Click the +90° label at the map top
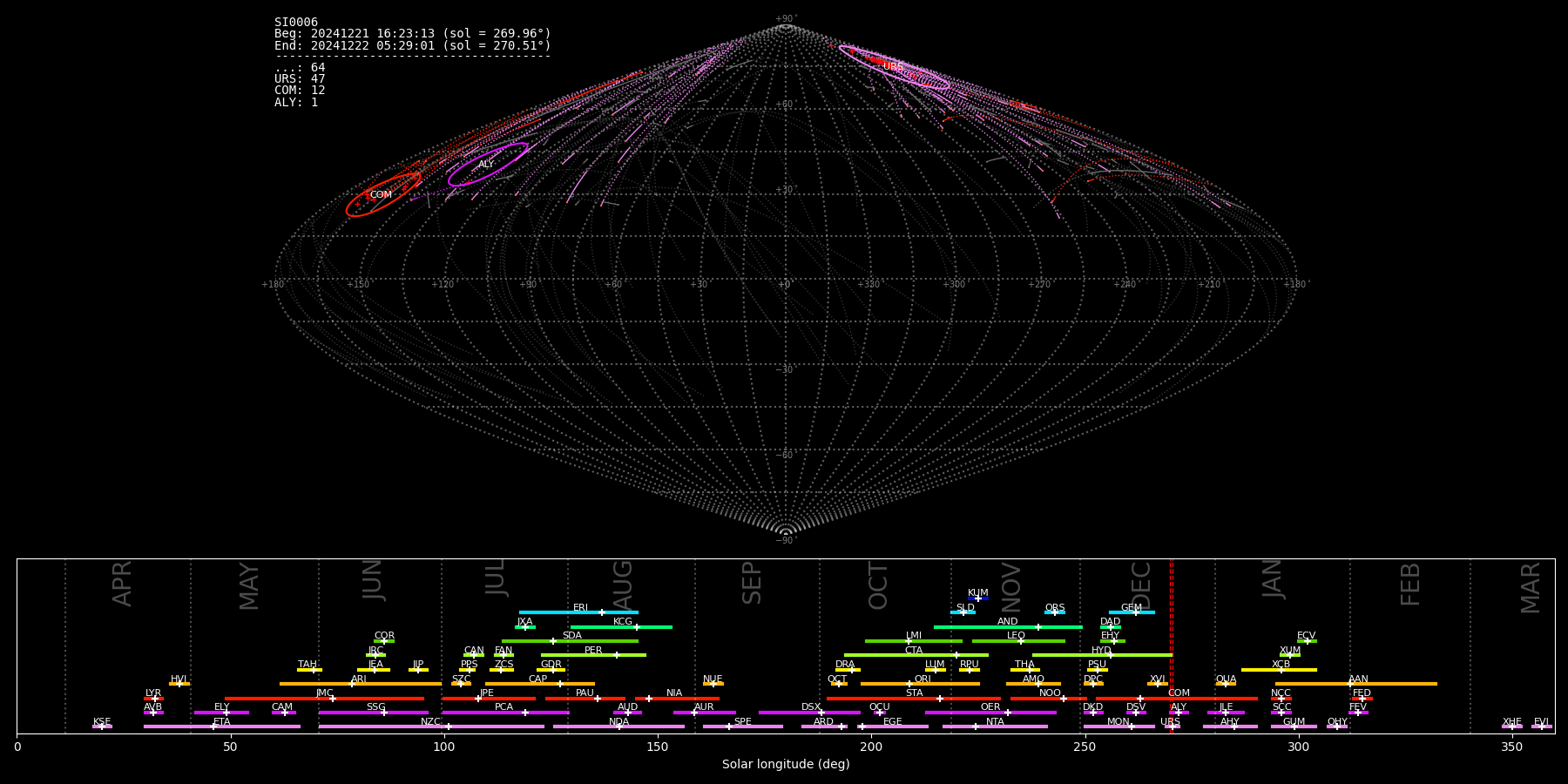The image size is (1568, 784). point(786,19)
